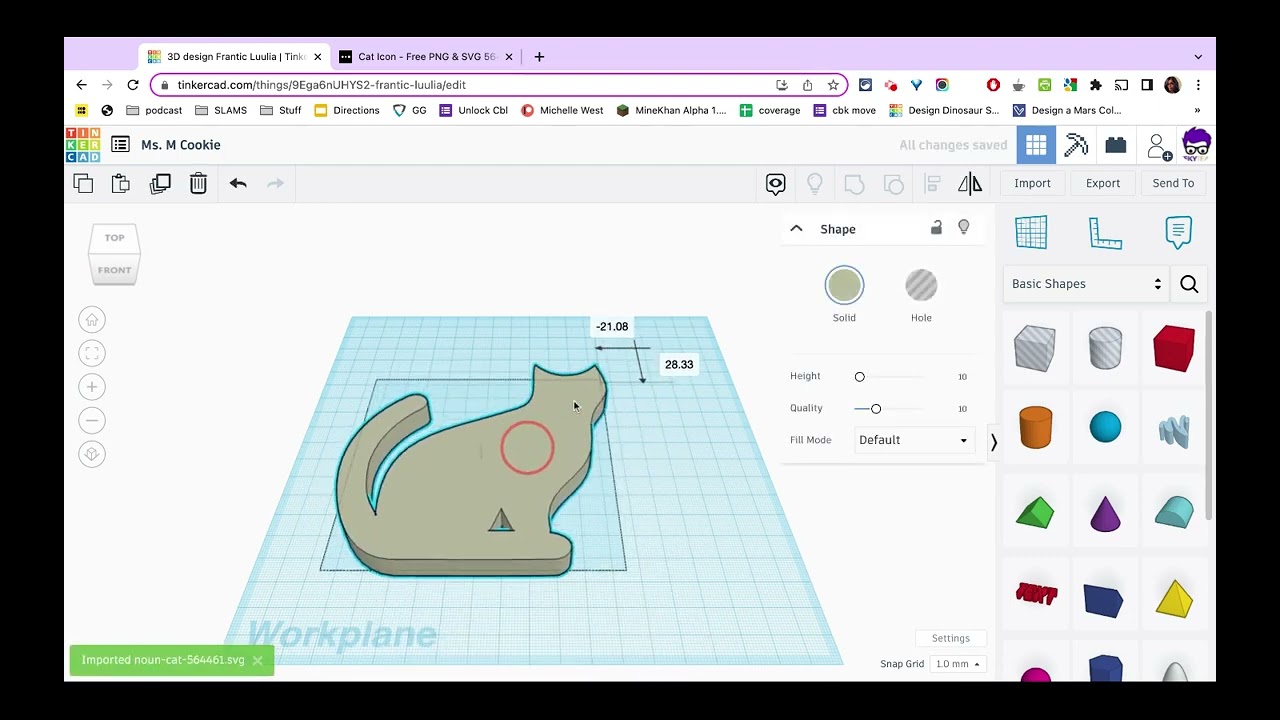Open the Tinkercad designs list icon

coord(120,145)
